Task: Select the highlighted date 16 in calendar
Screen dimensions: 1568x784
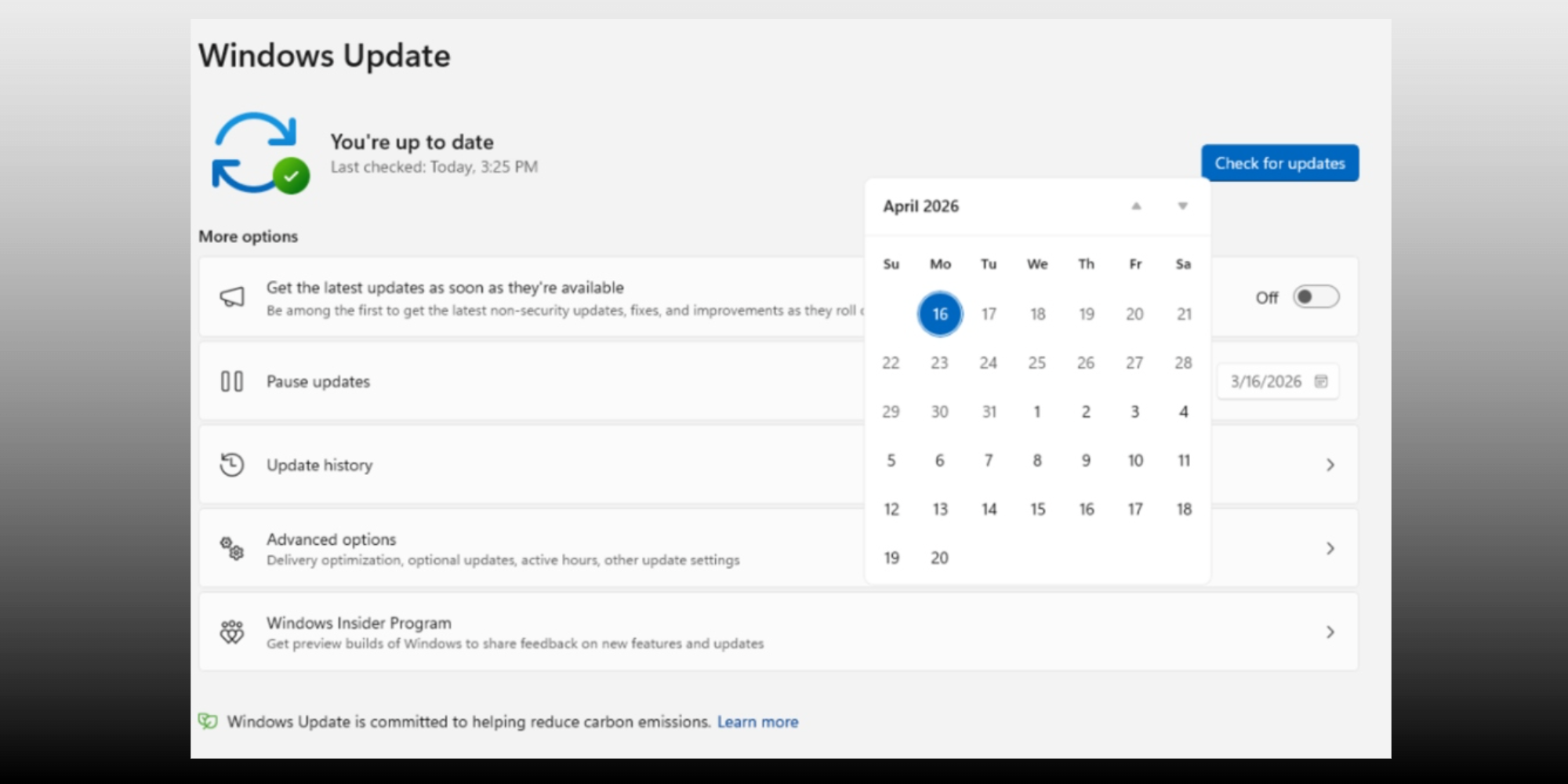Action: coord(939,314)
